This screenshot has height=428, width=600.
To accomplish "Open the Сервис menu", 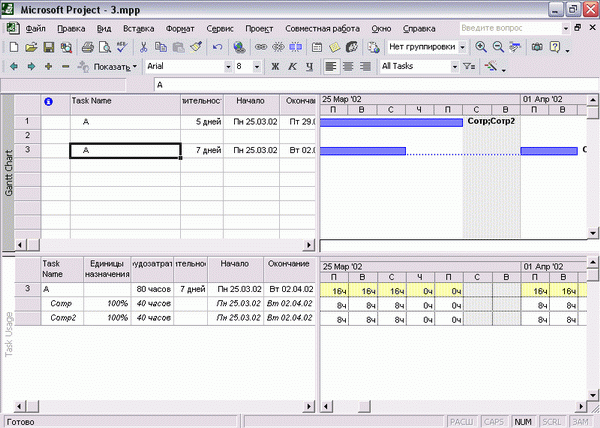I will pyautogui.click(x=220, y=29).
